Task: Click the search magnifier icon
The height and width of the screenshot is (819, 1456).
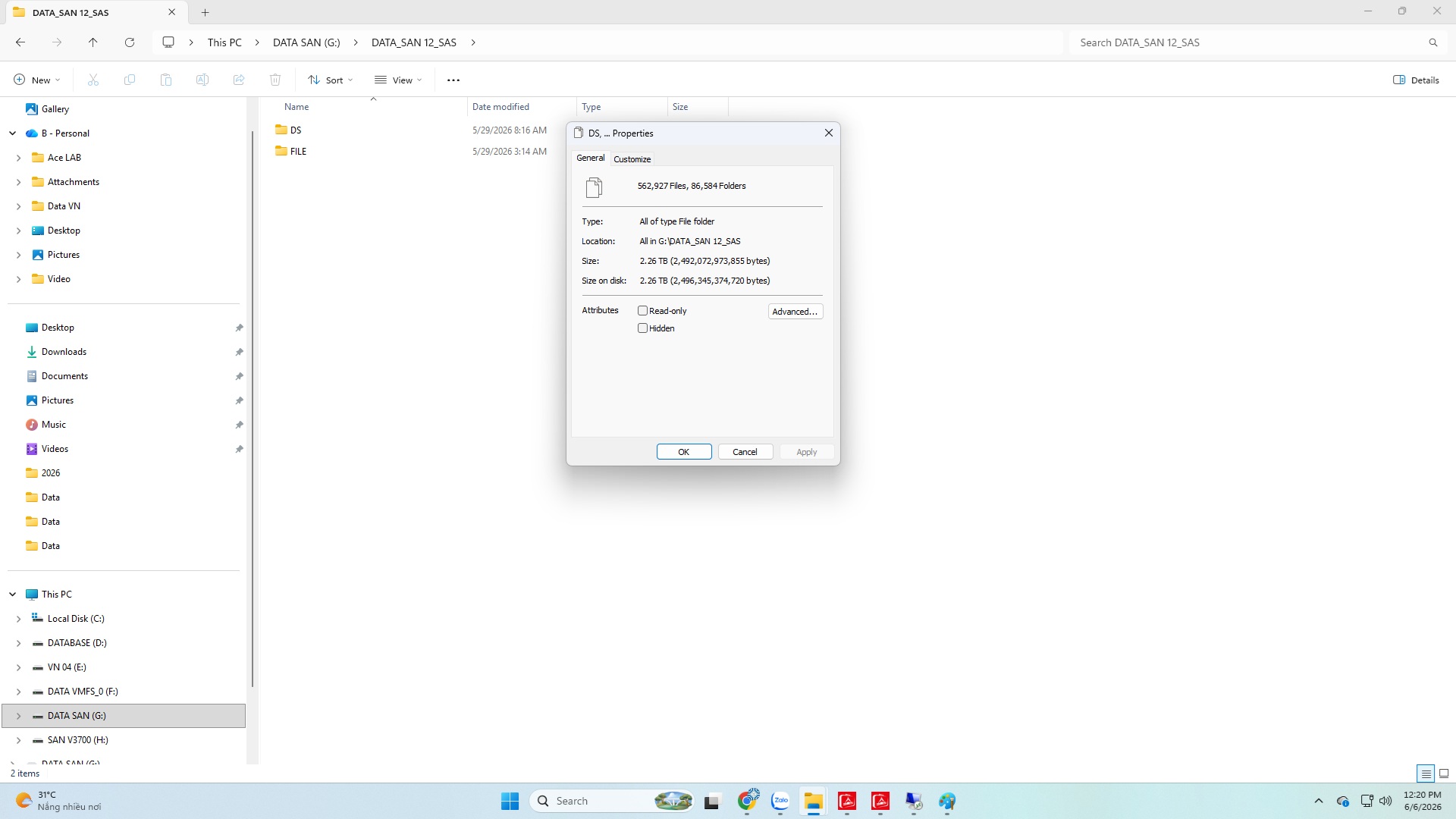Action: 1433,42
